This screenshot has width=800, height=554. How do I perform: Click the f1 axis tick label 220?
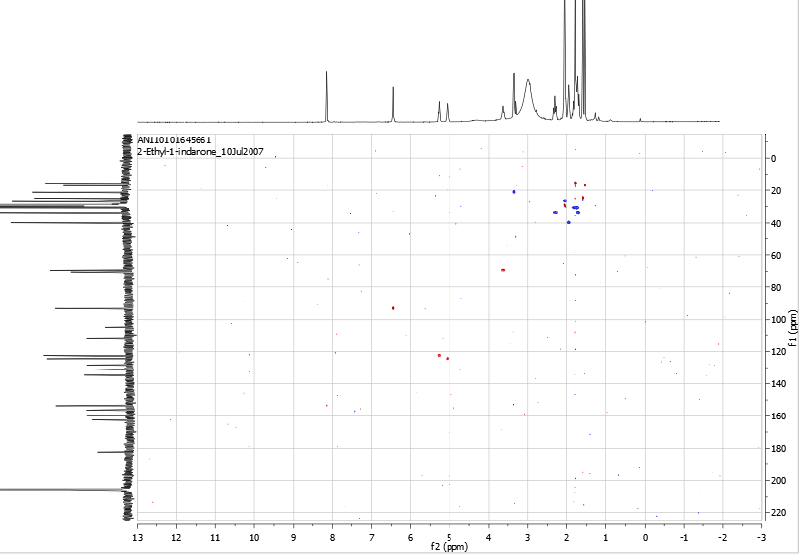[778, 513]
